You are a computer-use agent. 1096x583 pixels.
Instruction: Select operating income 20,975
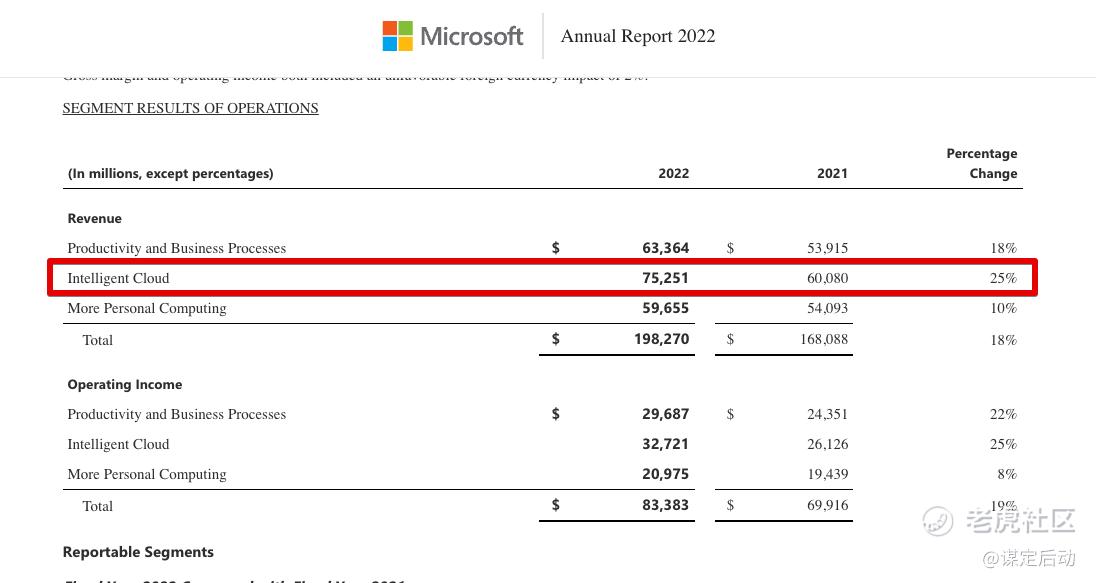point(665,475)
